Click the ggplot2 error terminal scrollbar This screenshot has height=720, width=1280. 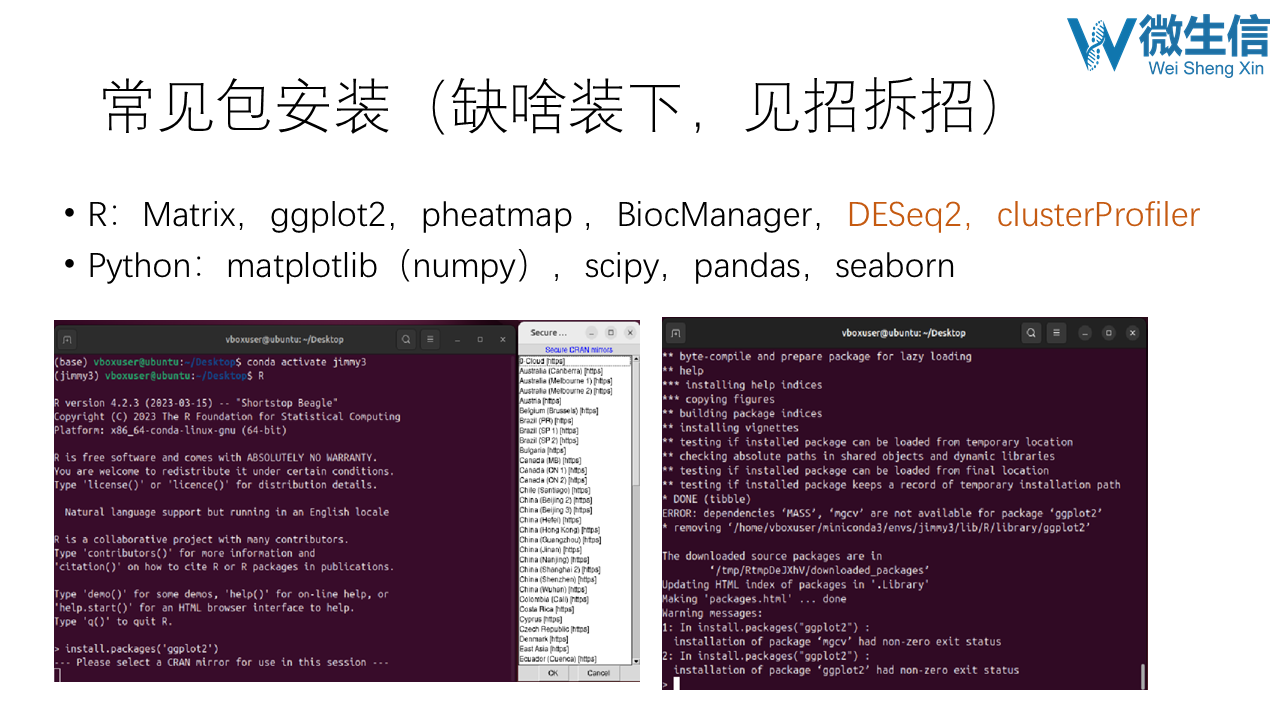tap(1142, 676)
